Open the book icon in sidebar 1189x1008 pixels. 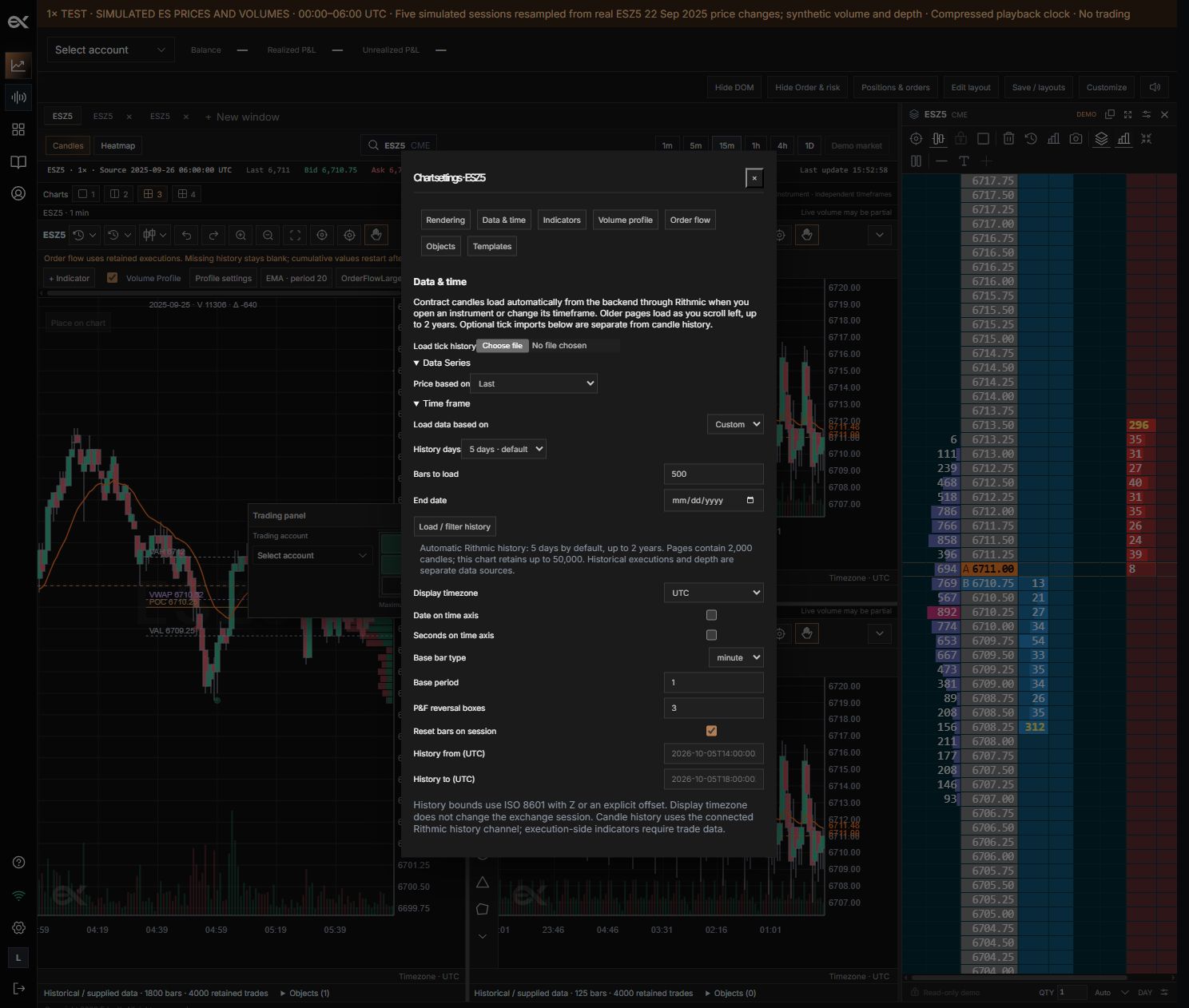pyautogui.click(x=18, y=162)
